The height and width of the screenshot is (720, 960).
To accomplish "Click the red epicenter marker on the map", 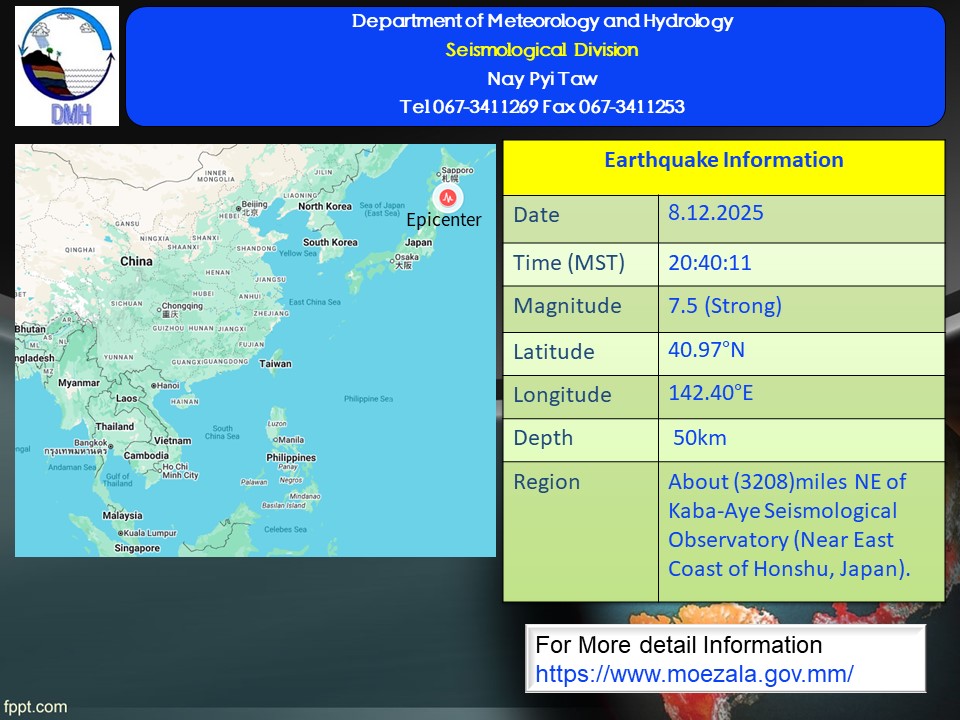I will (445, 198).
